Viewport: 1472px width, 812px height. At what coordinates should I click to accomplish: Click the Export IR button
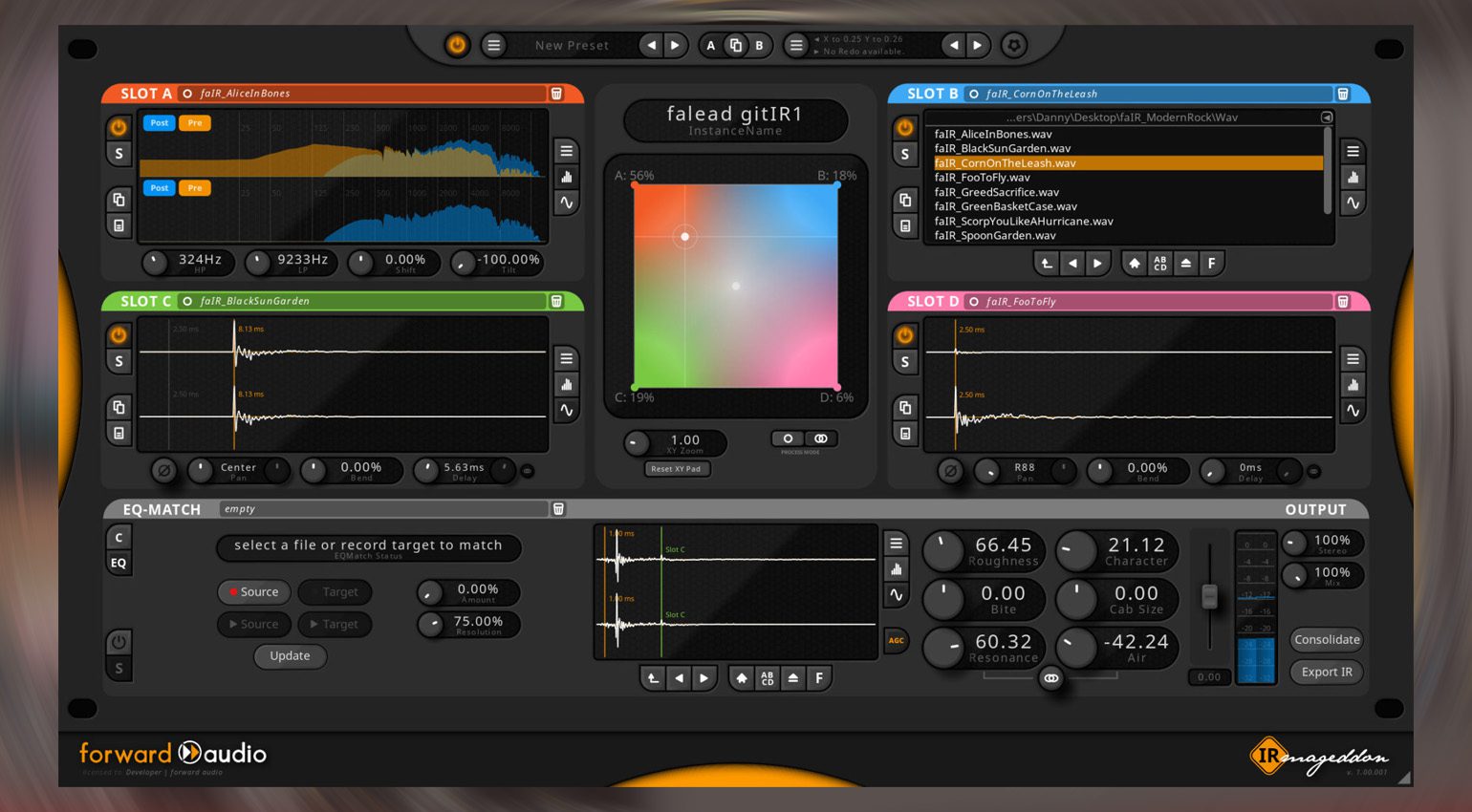[1326, 672]
